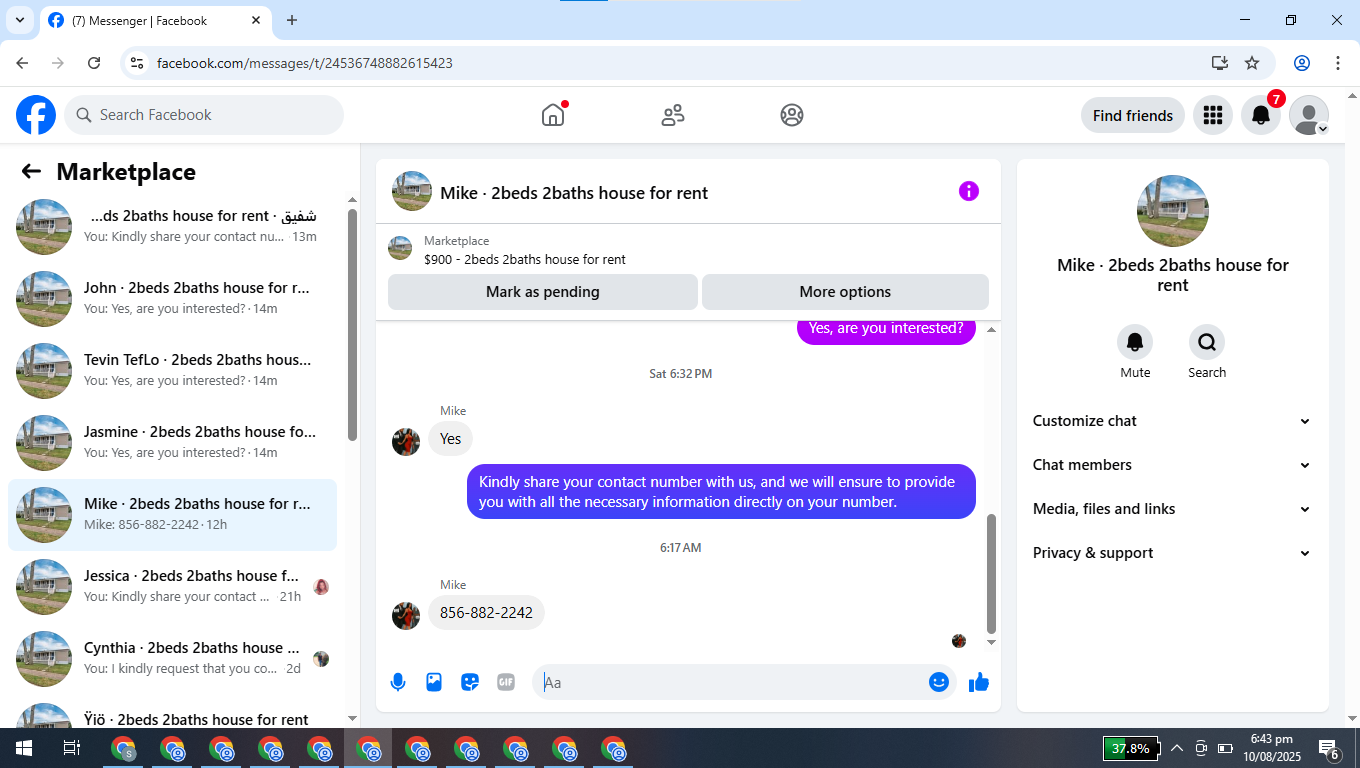Click Find friends button
This screenshot has width=1360, height=768.
pos(1133,115)
